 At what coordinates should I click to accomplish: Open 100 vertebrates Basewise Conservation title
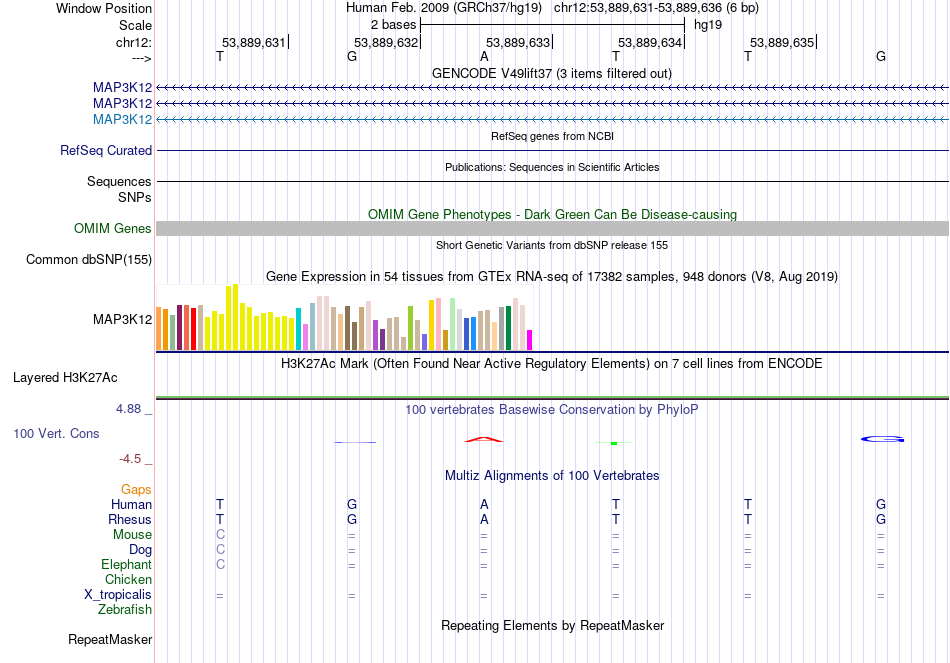click(x=551, y=410)
